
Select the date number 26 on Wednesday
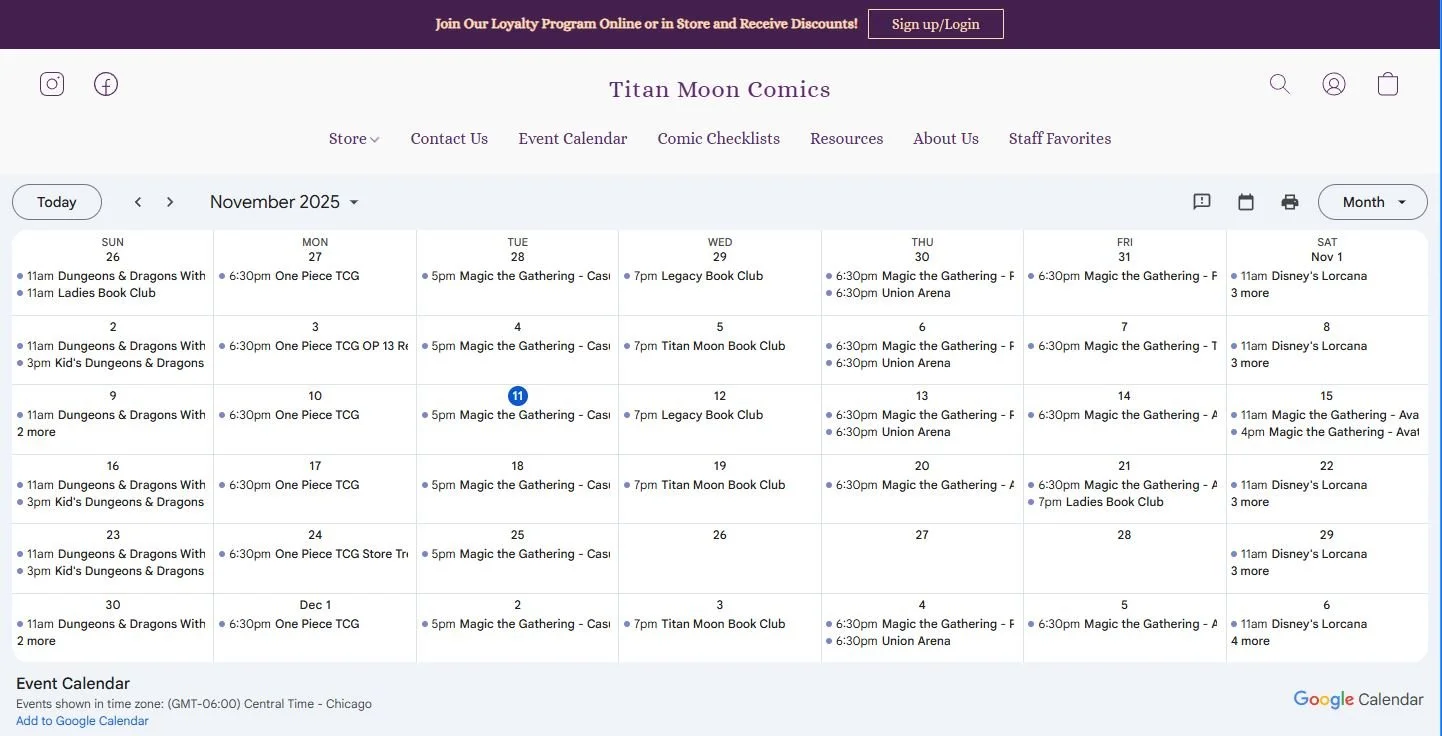[720, 535]
